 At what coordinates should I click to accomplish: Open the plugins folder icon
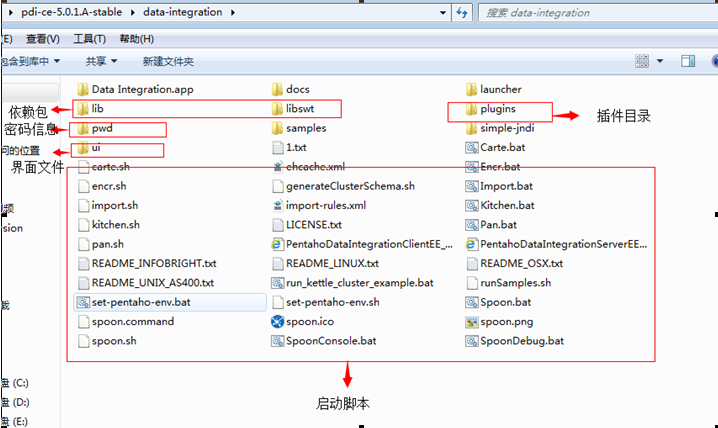(471, 109)
